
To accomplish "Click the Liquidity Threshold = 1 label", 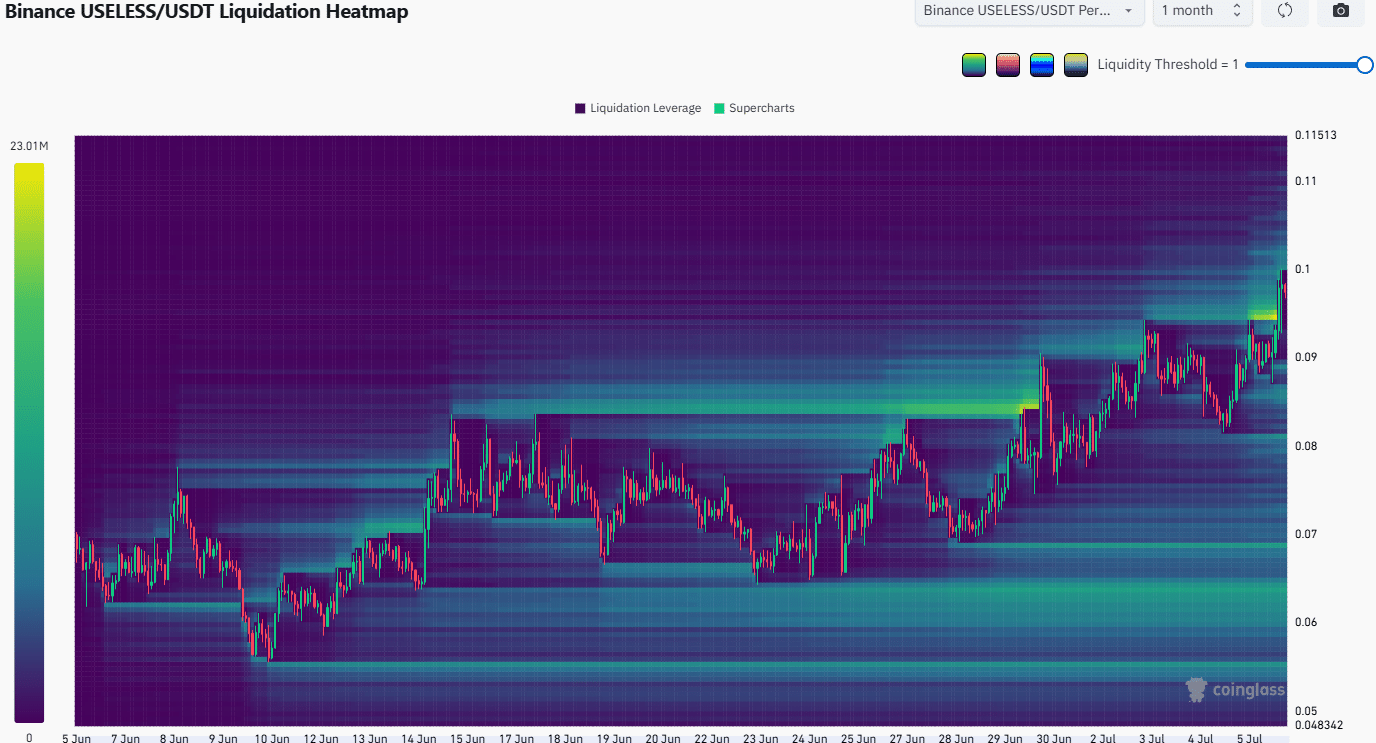I will tap(1168, 65).
